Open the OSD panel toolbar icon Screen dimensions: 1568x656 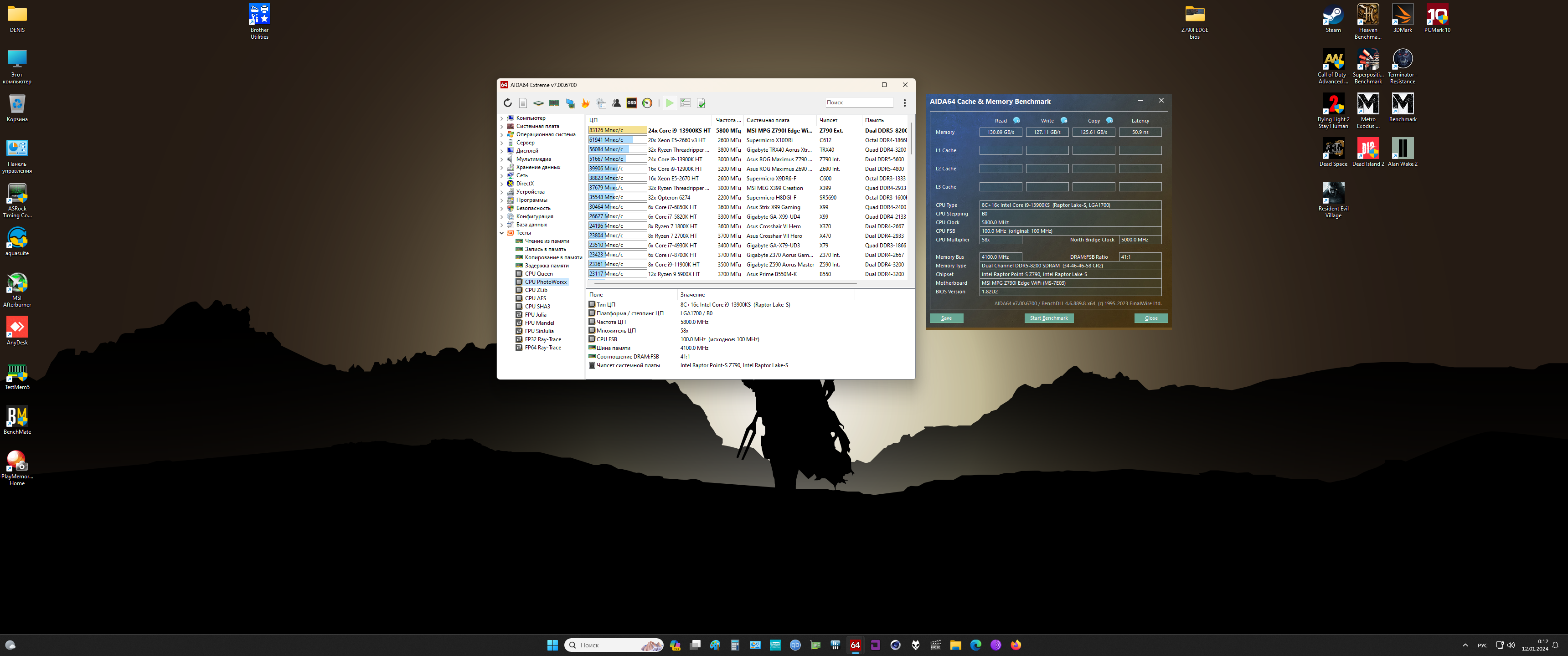click(x=632, y=103)
